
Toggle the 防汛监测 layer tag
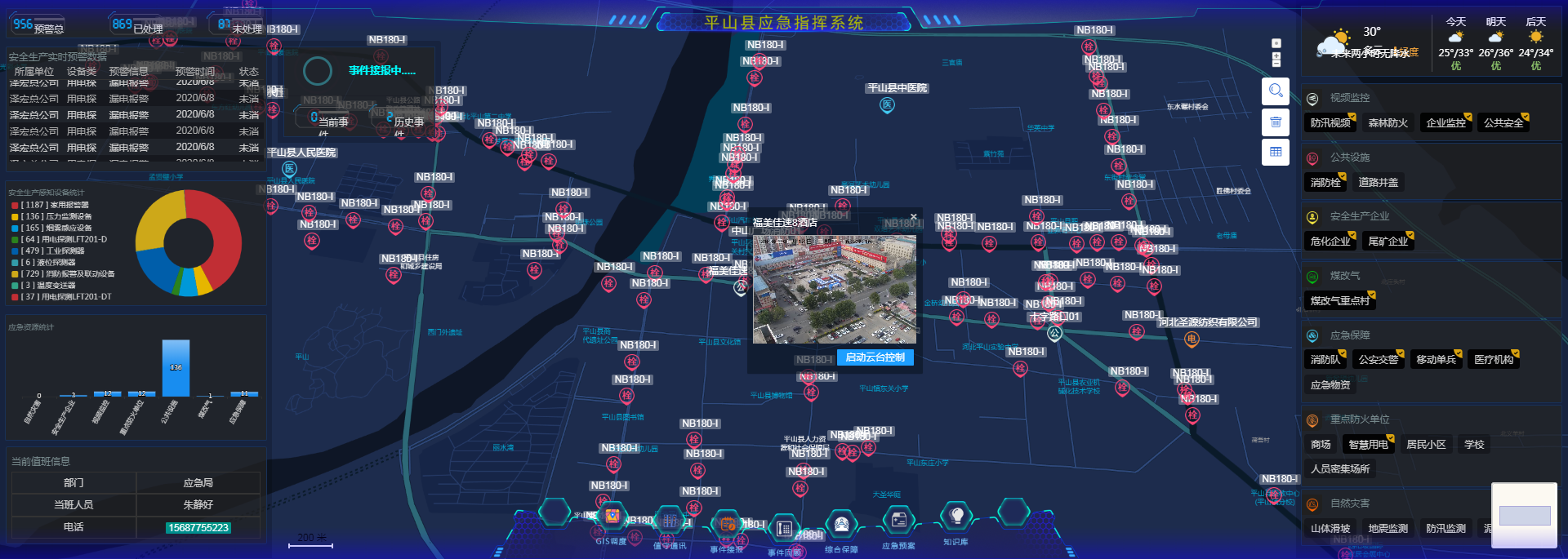(x=1445, y=529)
